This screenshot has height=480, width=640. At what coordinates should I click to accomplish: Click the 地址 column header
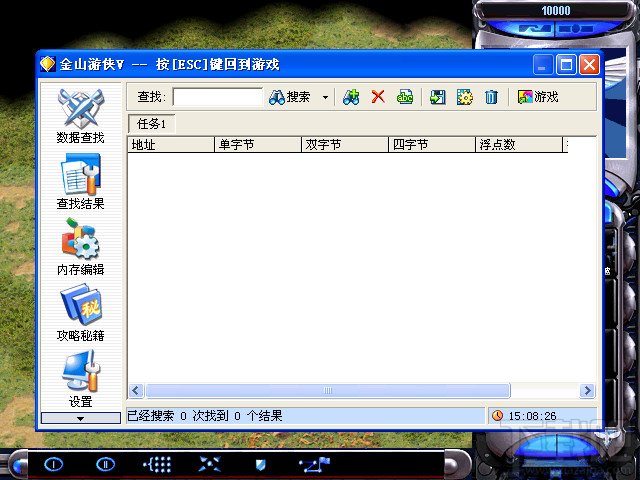[171, 144]
